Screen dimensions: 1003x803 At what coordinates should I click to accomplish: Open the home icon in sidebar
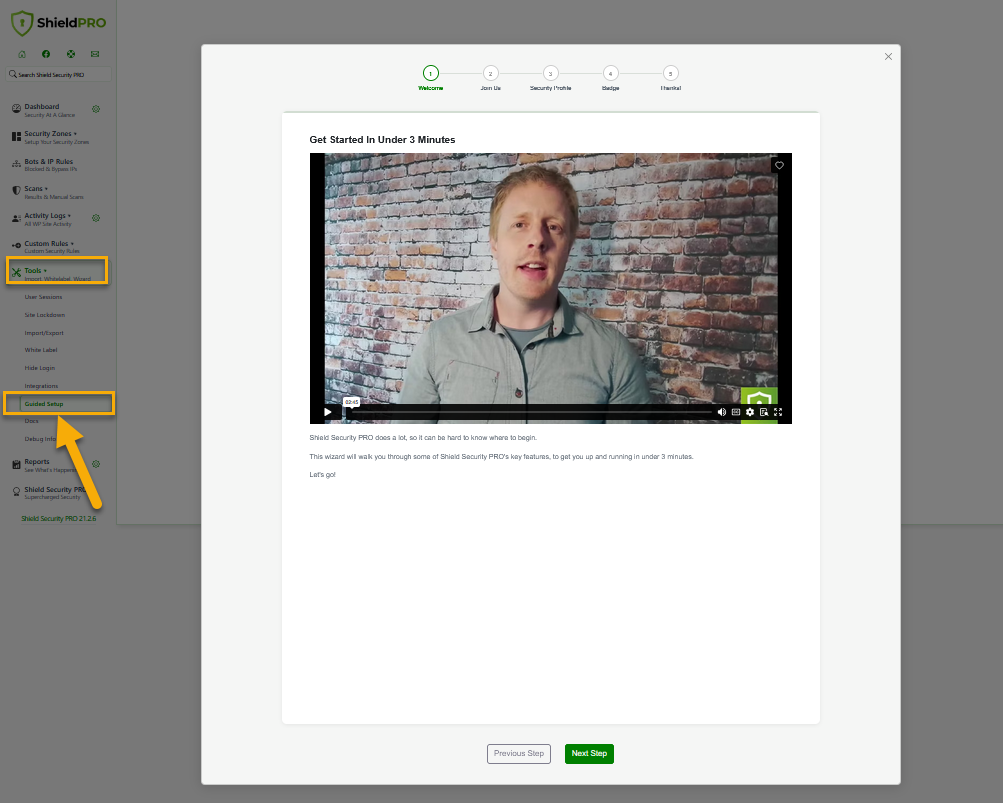click(x=22, y=54)
